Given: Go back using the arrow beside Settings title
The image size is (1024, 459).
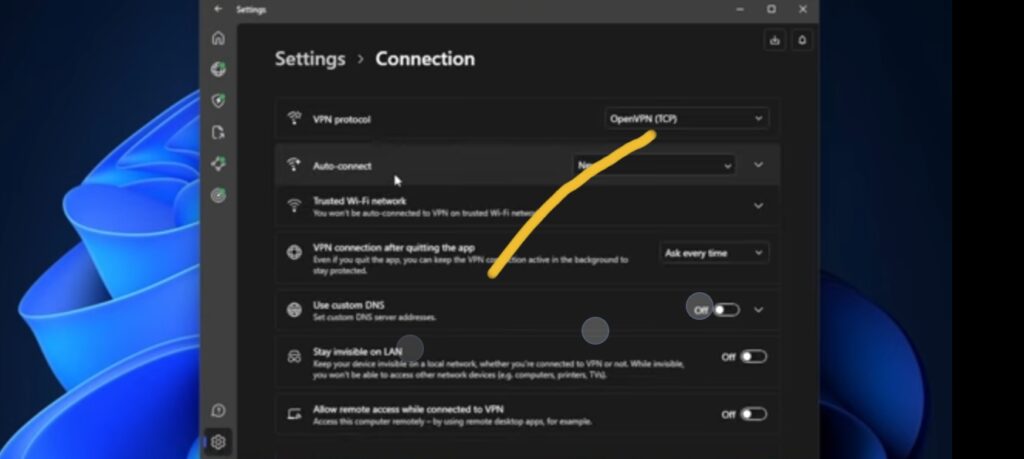Looking at the screenshot, I should pos(218,9).
